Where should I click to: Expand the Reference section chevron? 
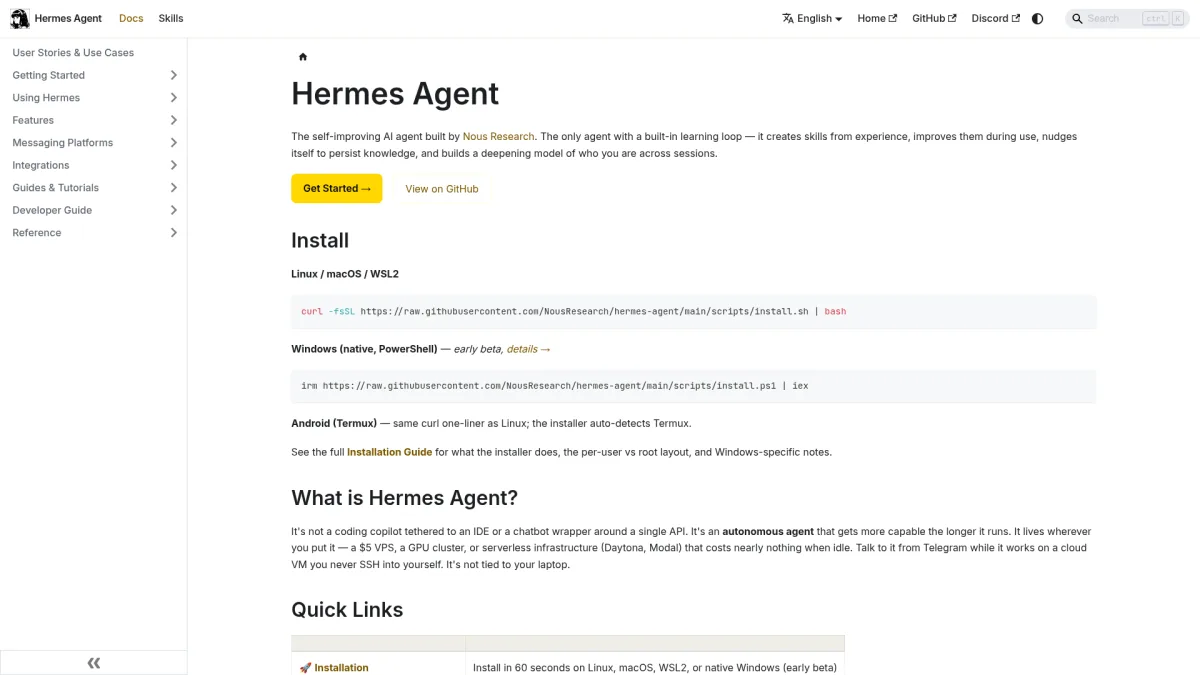coord(174,233)
